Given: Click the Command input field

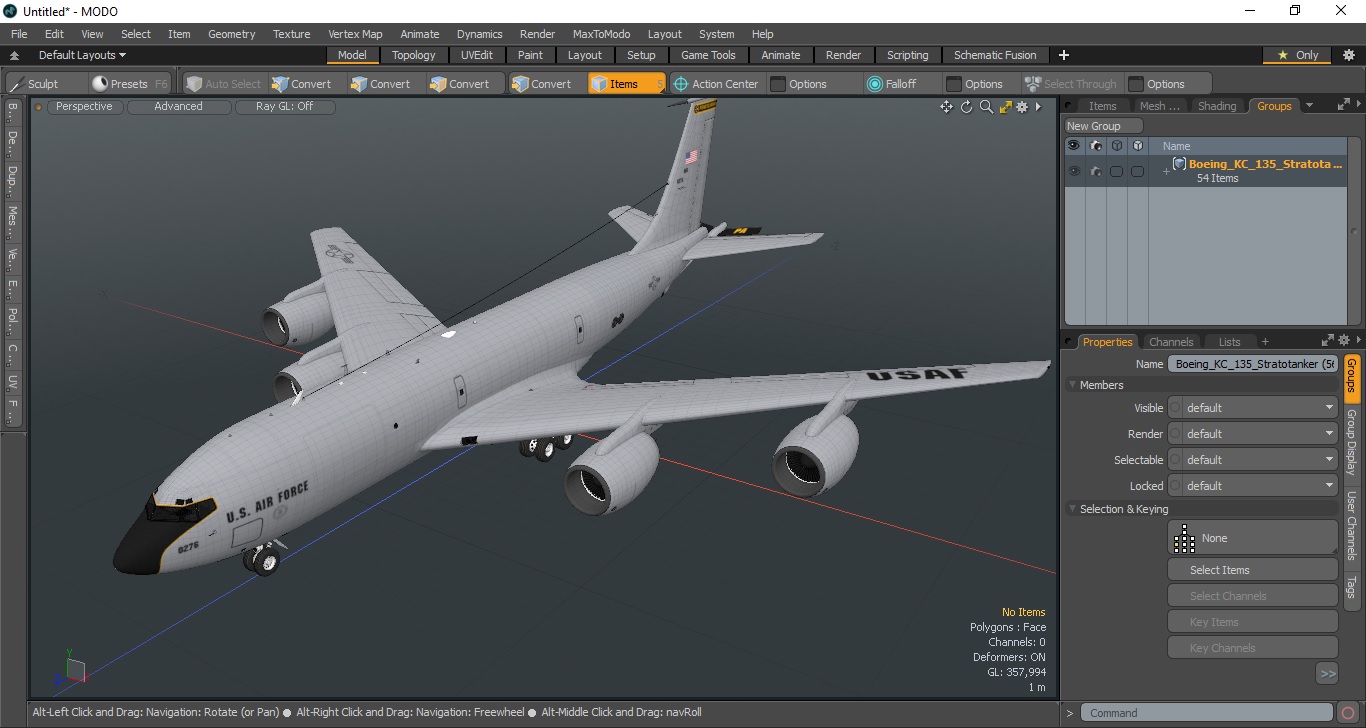Looking at the screenshot, I should (x=1208, y=713).
